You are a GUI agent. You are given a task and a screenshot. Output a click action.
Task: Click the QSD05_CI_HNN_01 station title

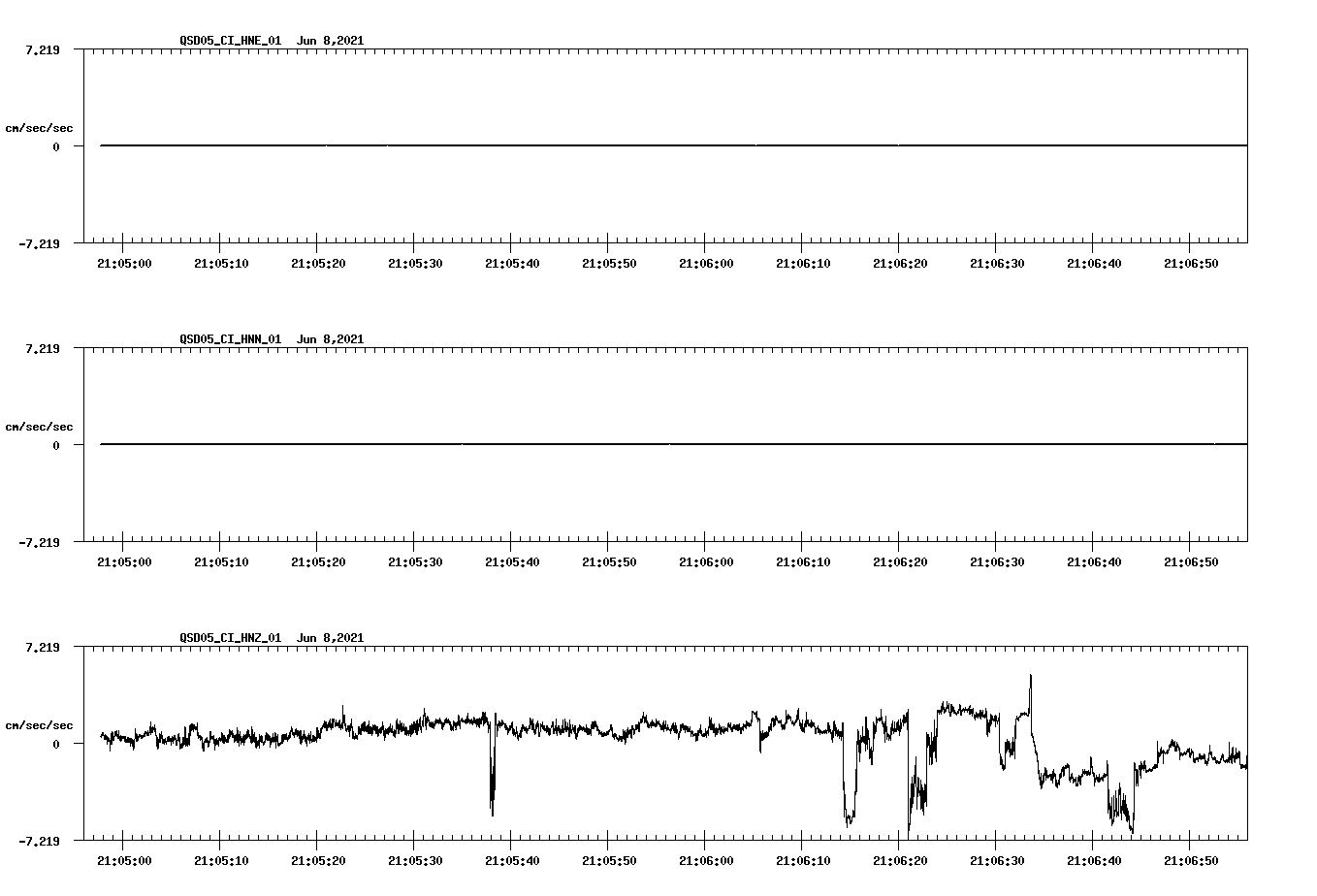coord(231,339)
